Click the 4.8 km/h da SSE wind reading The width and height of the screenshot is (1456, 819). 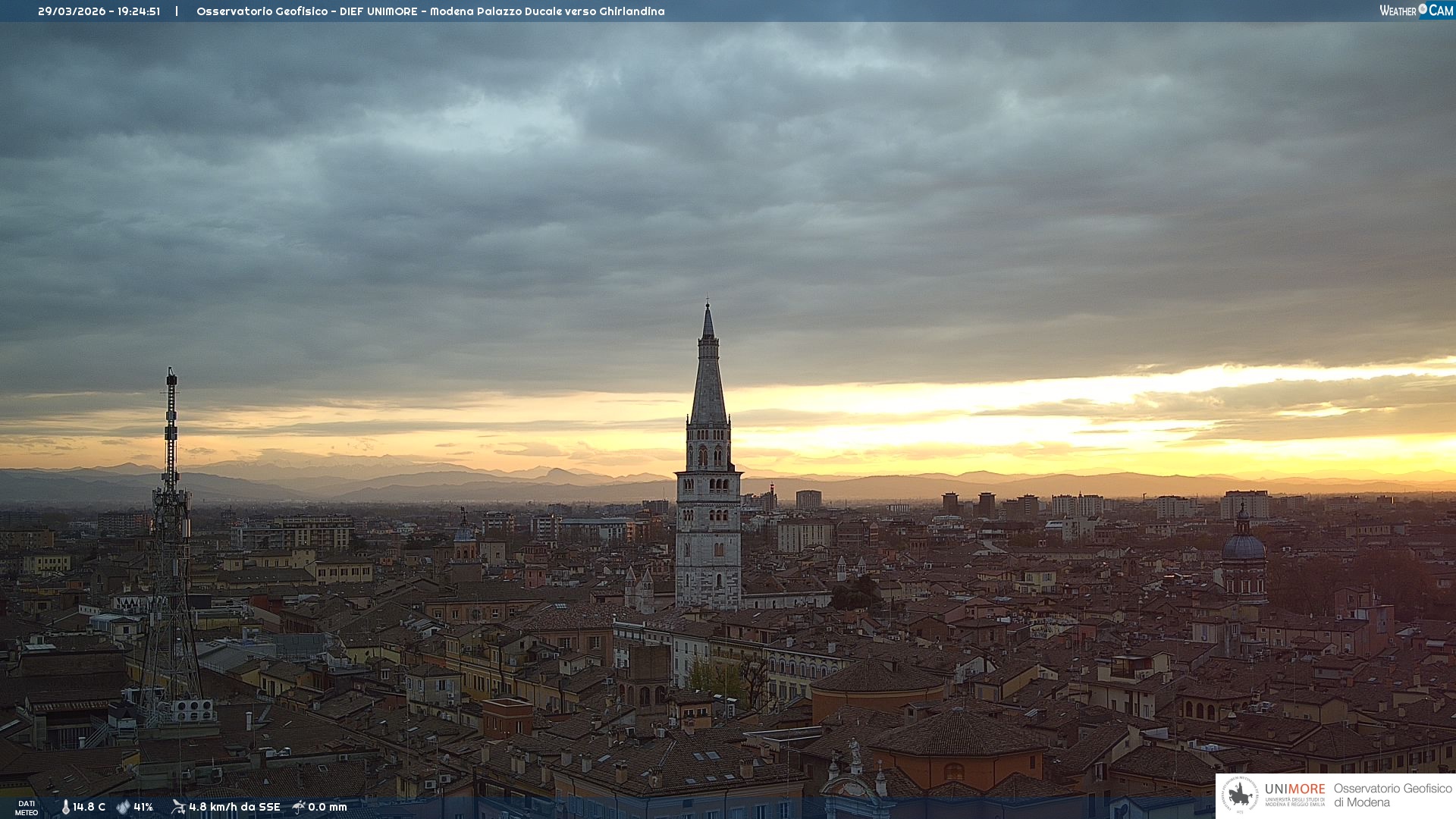[x=234, y=808]
